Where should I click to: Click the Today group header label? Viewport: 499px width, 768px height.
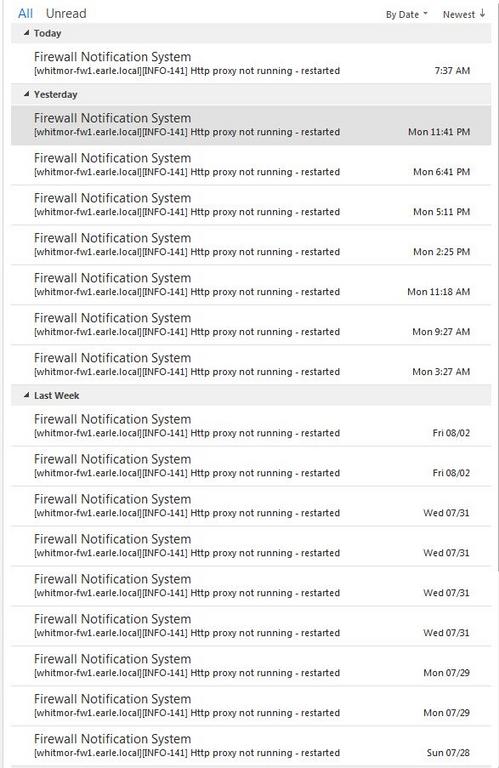pyautogui.click(x=48, y=33)
